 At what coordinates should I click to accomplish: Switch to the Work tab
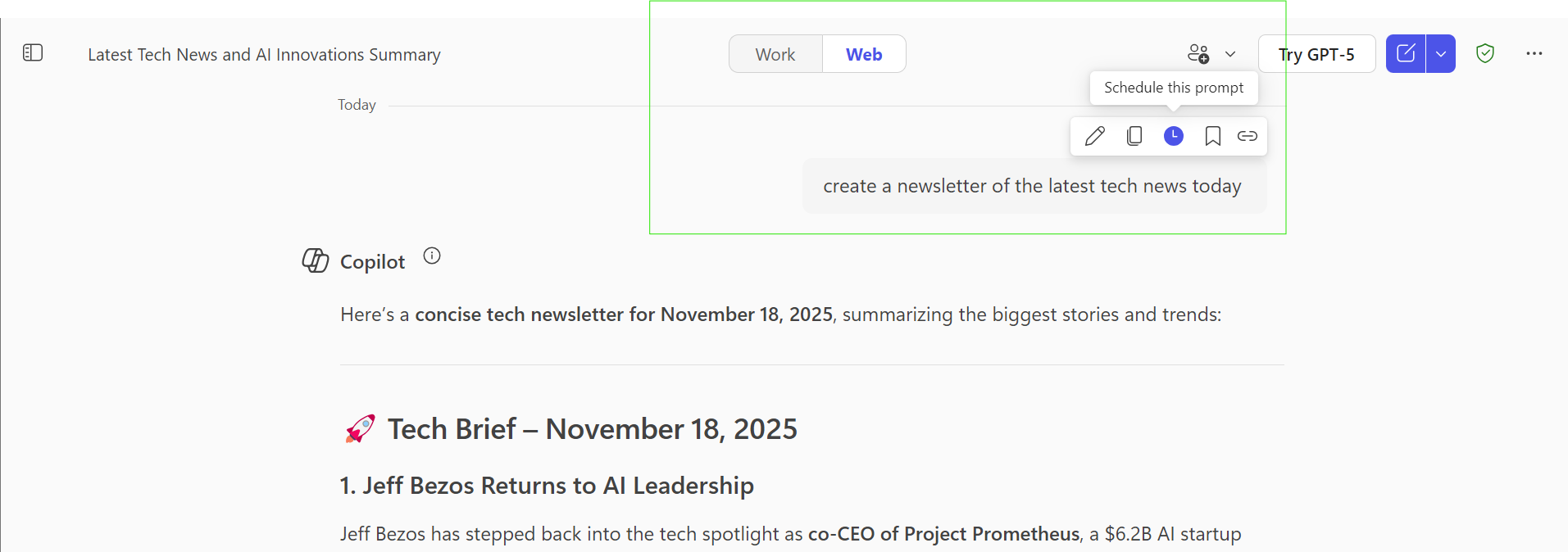[775, 54]
